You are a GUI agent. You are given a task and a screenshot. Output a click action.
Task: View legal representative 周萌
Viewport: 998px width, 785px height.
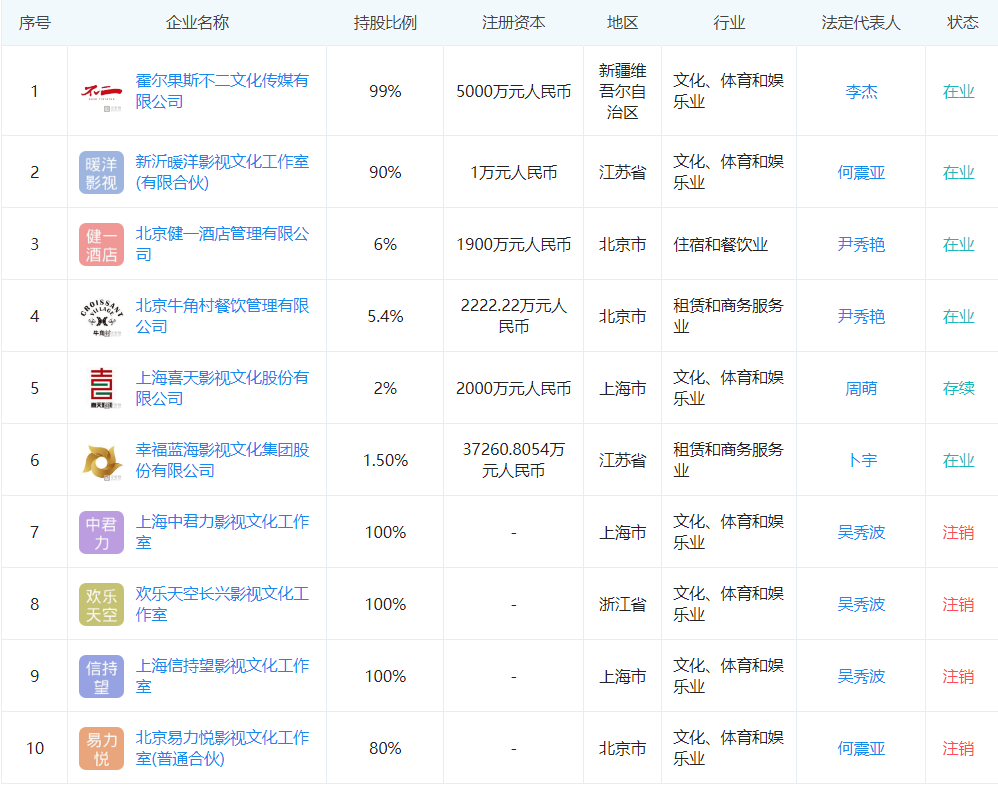click(x=861, y=388)
